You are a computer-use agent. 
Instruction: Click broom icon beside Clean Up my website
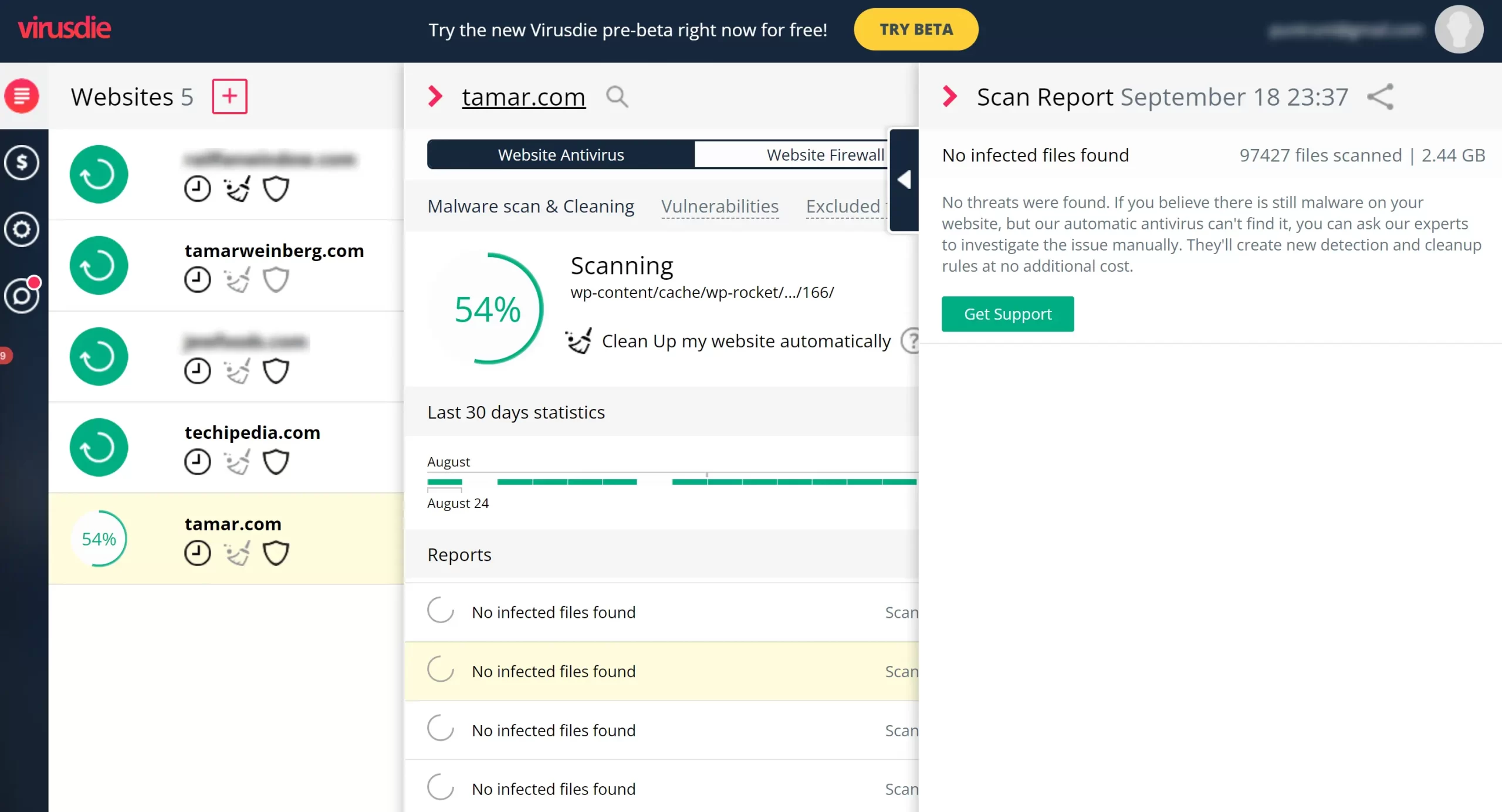579,341
